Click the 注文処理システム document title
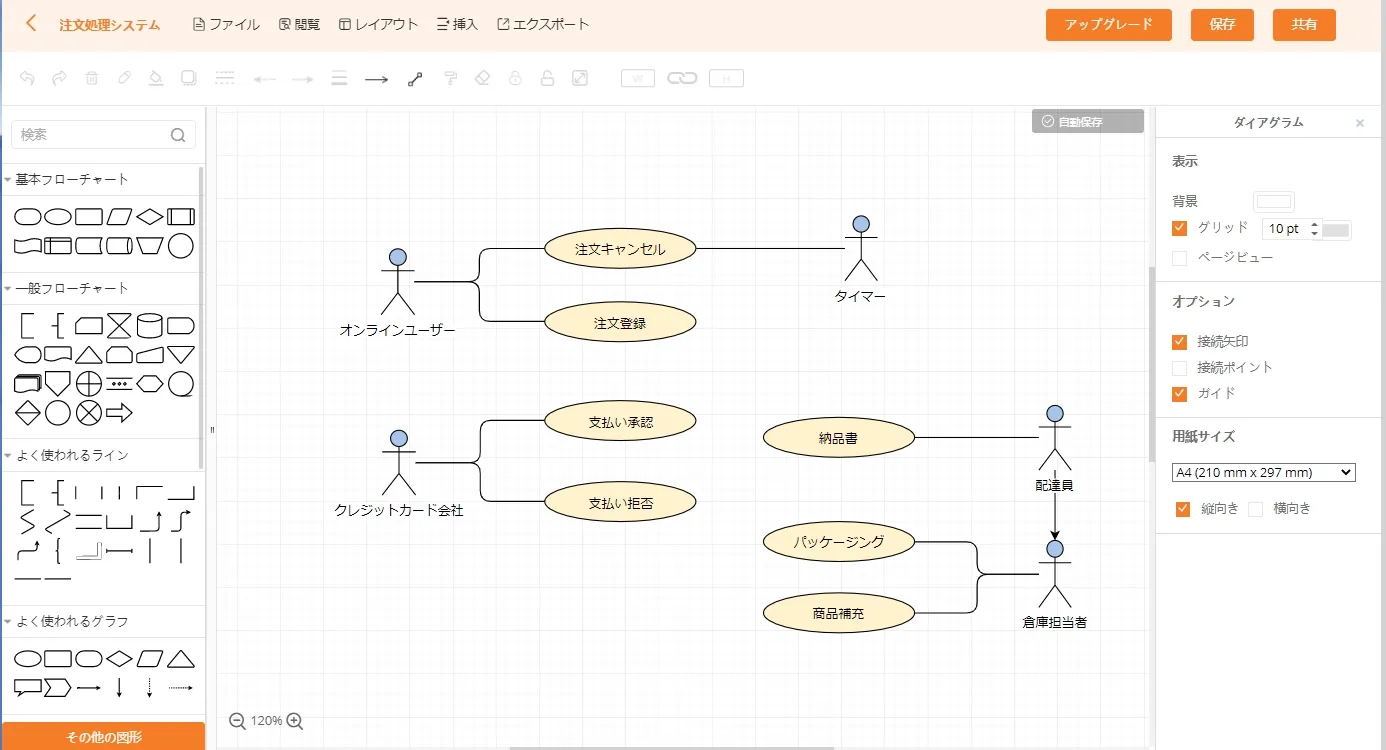1386x750 pixels. tap(109, 25)
